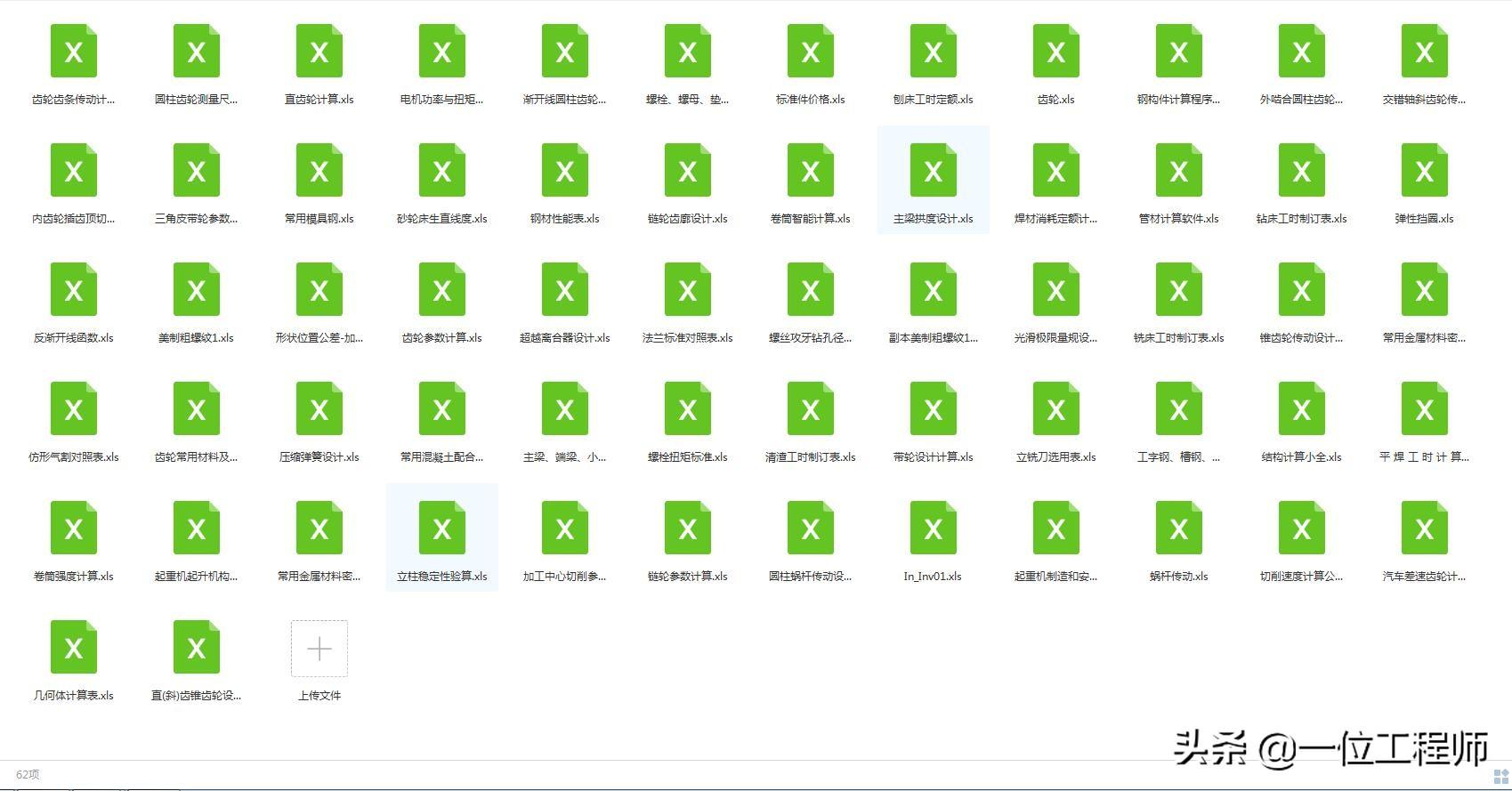The width and height of the screenshot is (1512, 791).
Task: Select the file name 焊材消耗定额计...
Action: pyautogui.click(x=1056, y=219)
